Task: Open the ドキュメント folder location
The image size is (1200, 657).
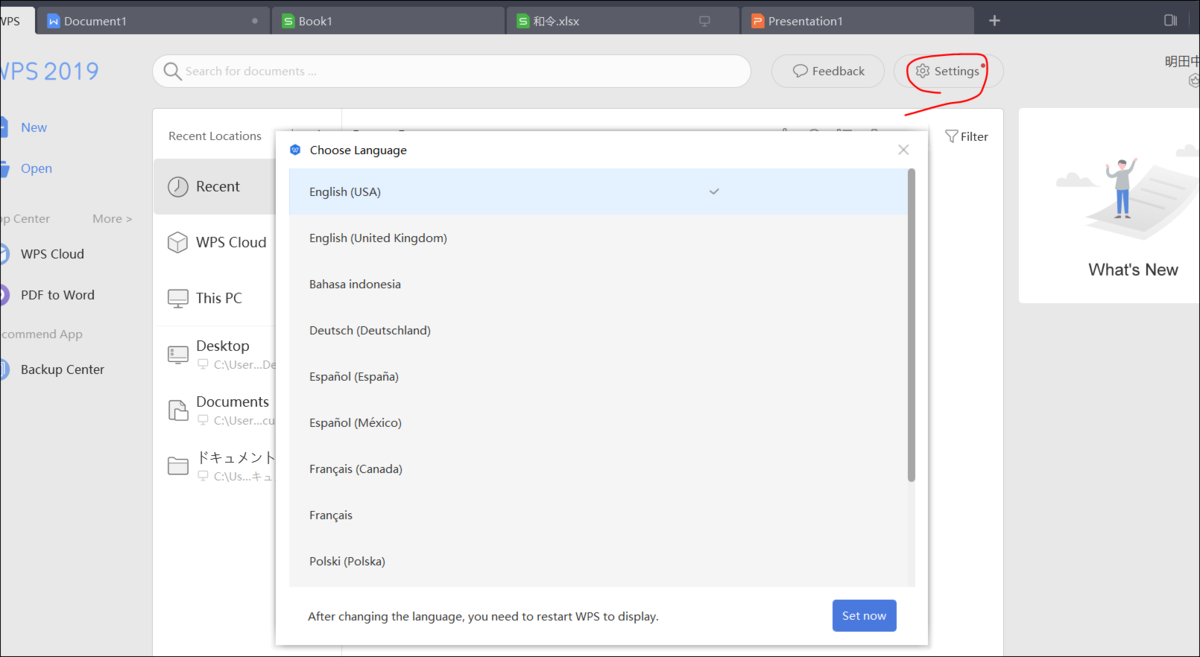Action: (214, 466)
